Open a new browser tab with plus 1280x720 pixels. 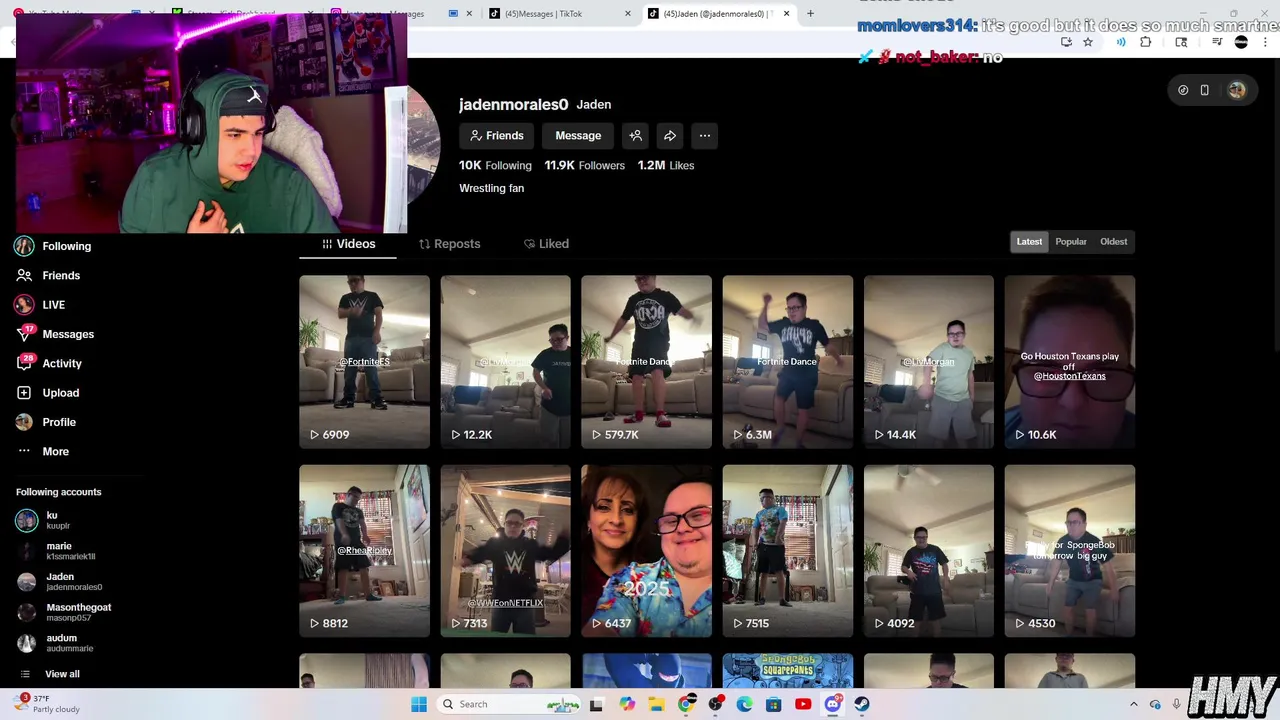810,14
